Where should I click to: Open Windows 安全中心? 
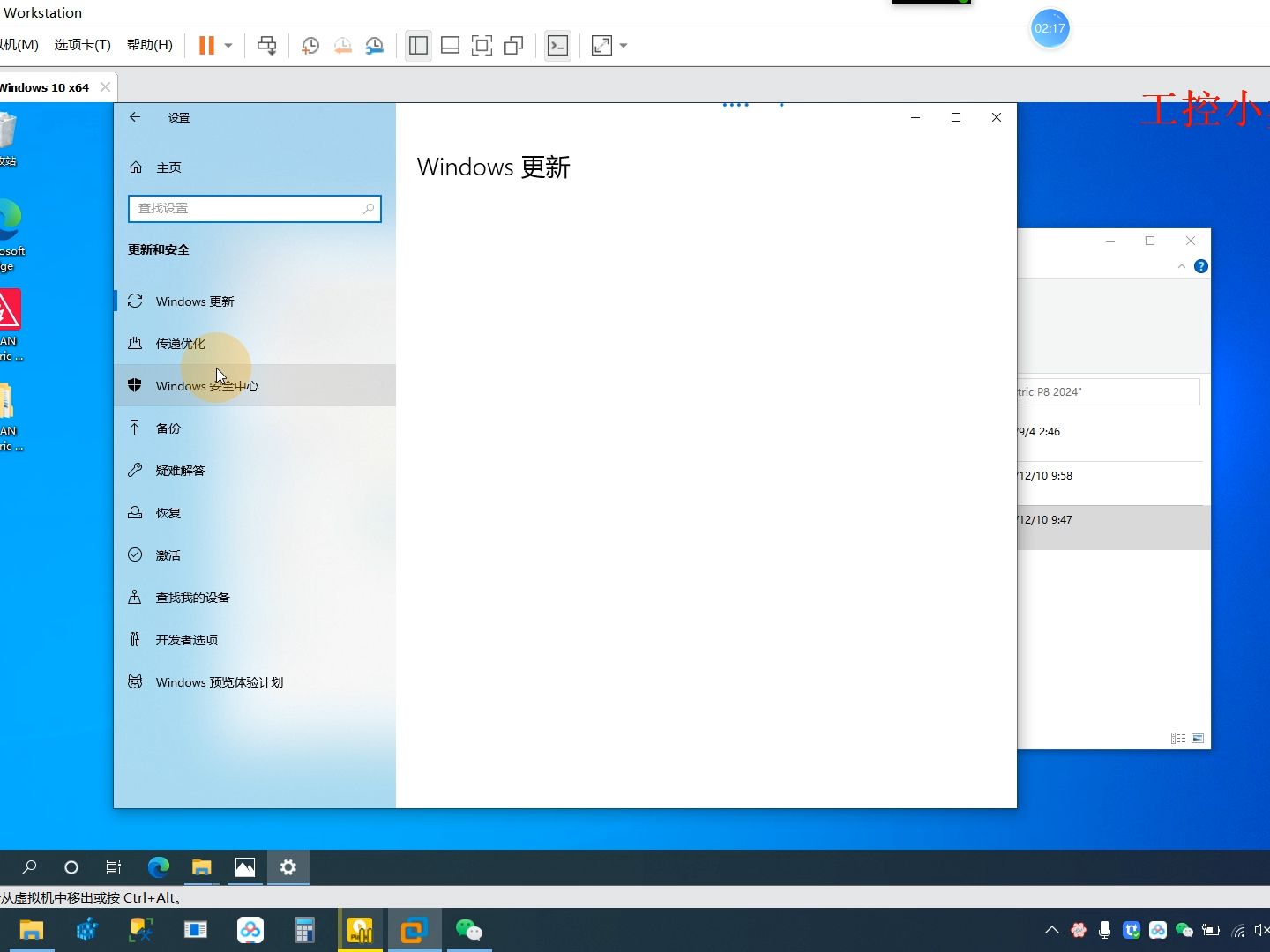(x=254, y=386)
